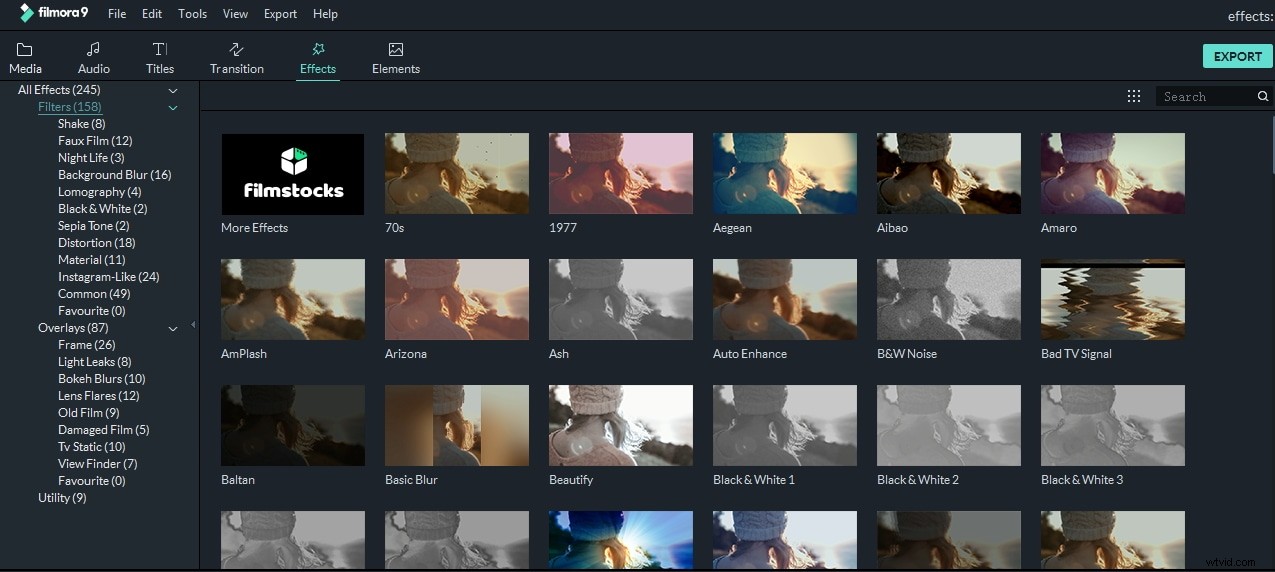The width and height of the screenshot is (1275, 572).
Task: Select the AmPlash filter thumbnail
Action: (x=293, y=300)
